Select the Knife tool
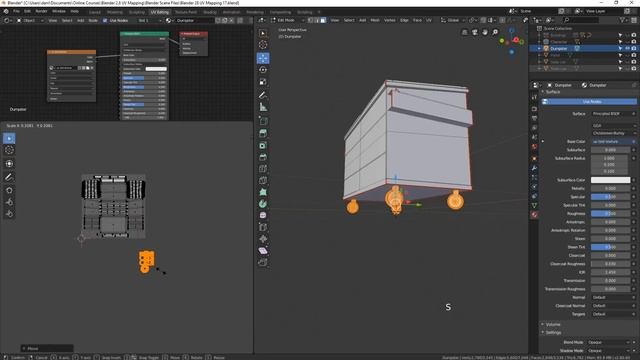This screenshot has height=360, width=640. (x=263, y=180)
